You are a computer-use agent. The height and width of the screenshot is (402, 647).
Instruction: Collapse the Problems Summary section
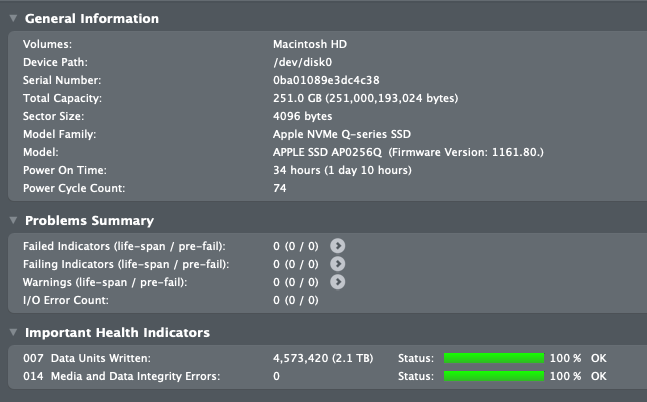[12, 220]
